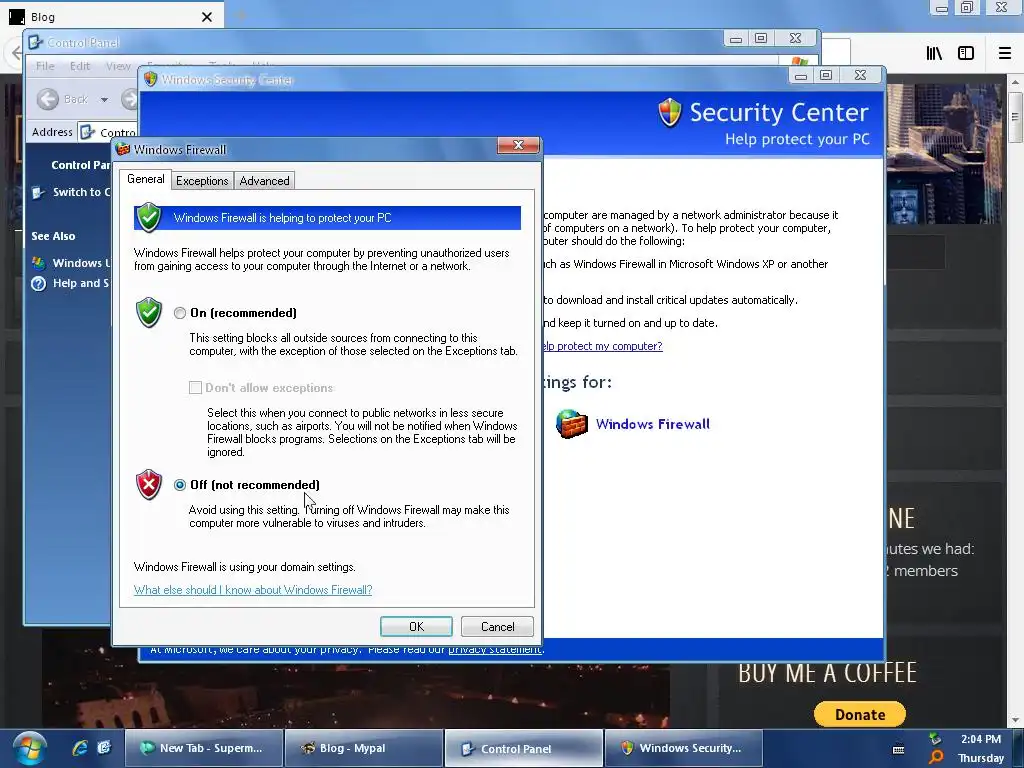Click the Control Panel title bar icon

coord(35,42)
